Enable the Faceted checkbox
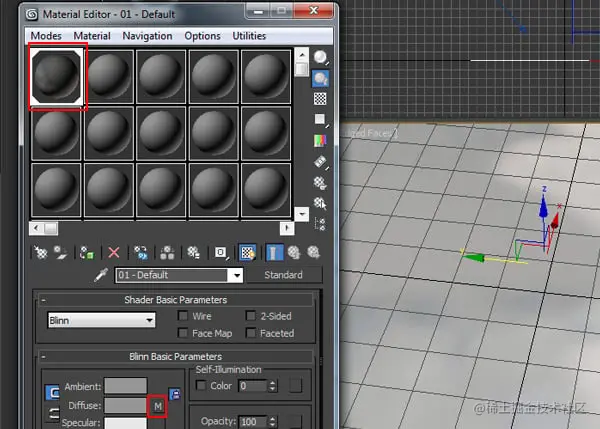The height and width of the screenshot is (429, 600). coord(251,333)
